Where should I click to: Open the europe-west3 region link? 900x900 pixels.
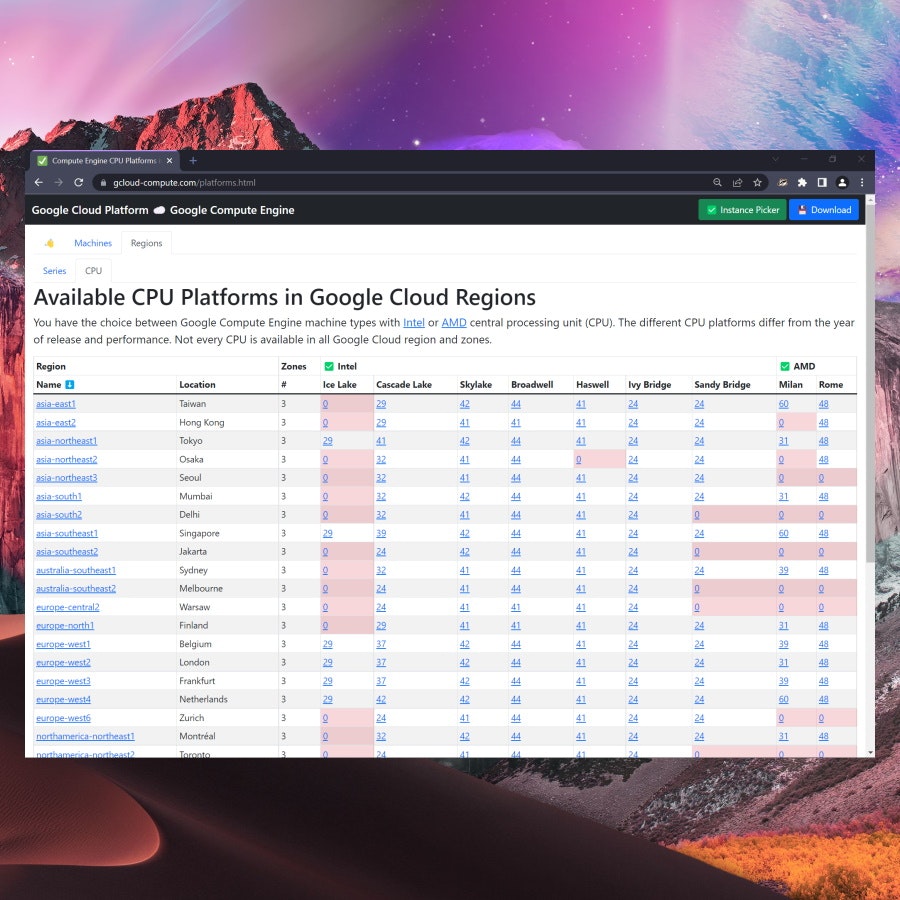pos(63,681)
